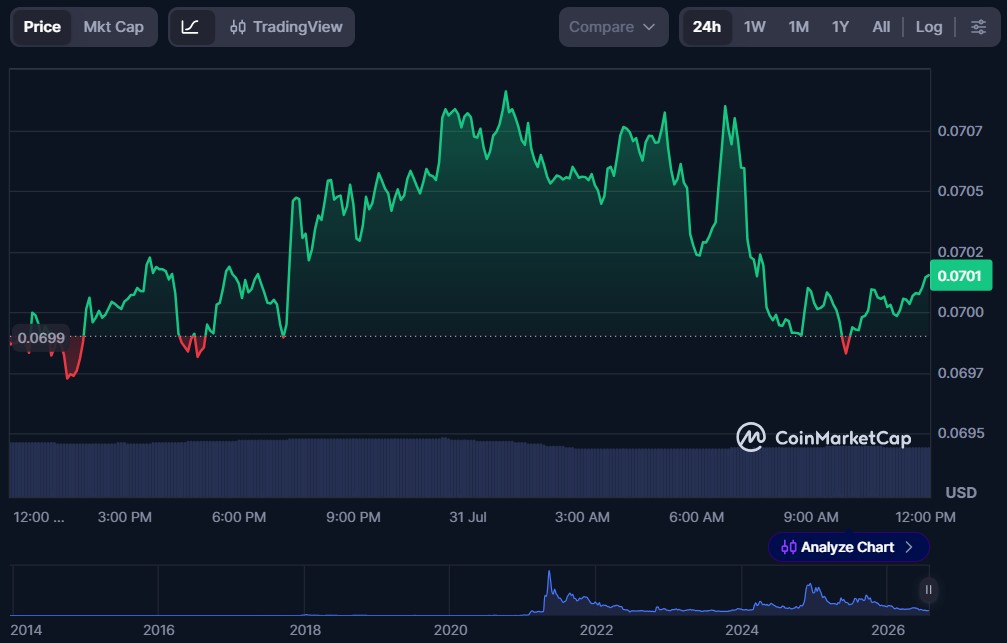Image resolution: width=1007 pixels, height=643 pixels.
Task: Click the current price label 0.0701
Action: [x=961, y=276]
